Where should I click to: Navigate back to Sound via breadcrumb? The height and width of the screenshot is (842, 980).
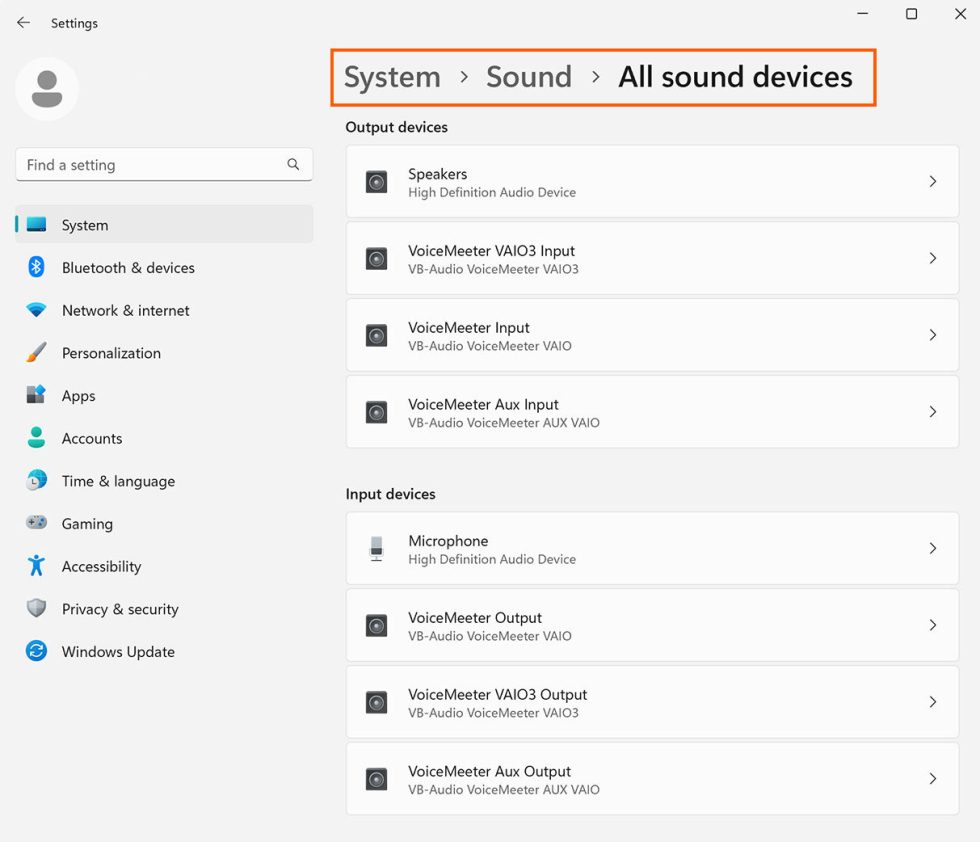pos(529,77)
